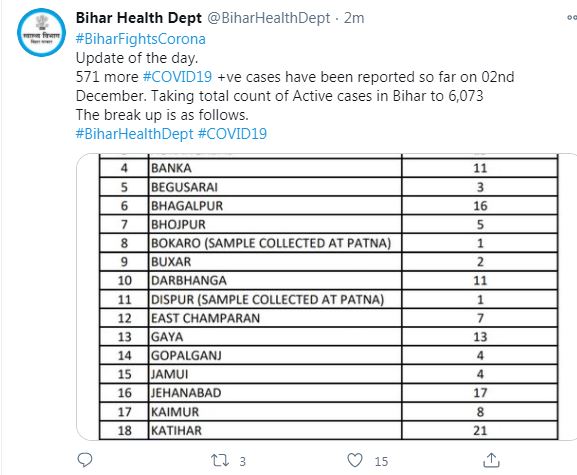Like the tweet with heart icon

click(x=355, y=460)
